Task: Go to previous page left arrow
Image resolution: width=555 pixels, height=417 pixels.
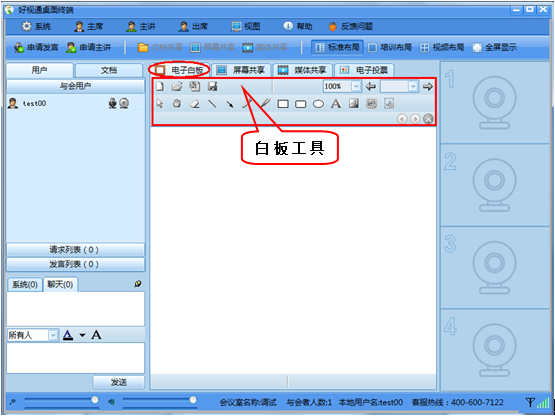Action: [371, 86]
